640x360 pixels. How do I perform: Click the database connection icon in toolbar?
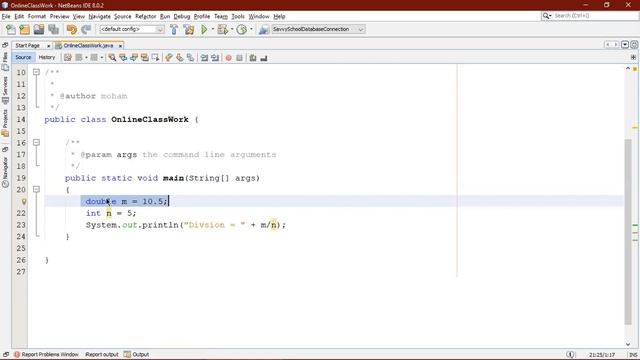[x=264, y=29]
